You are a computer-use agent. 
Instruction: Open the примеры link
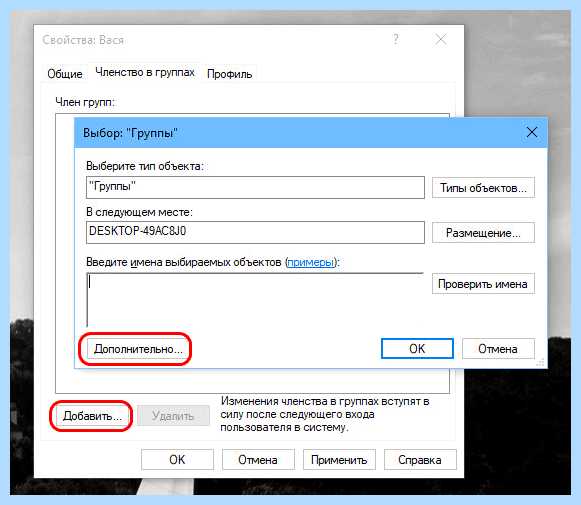(x=311, y=262)
